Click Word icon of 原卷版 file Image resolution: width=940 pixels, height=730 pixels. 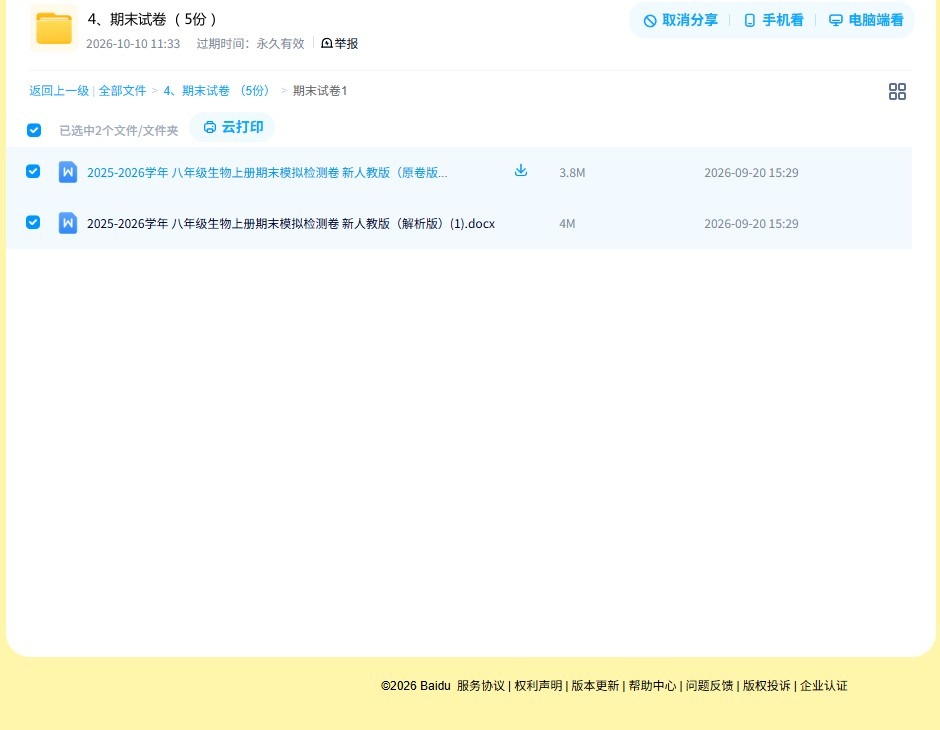pos(68,172)
